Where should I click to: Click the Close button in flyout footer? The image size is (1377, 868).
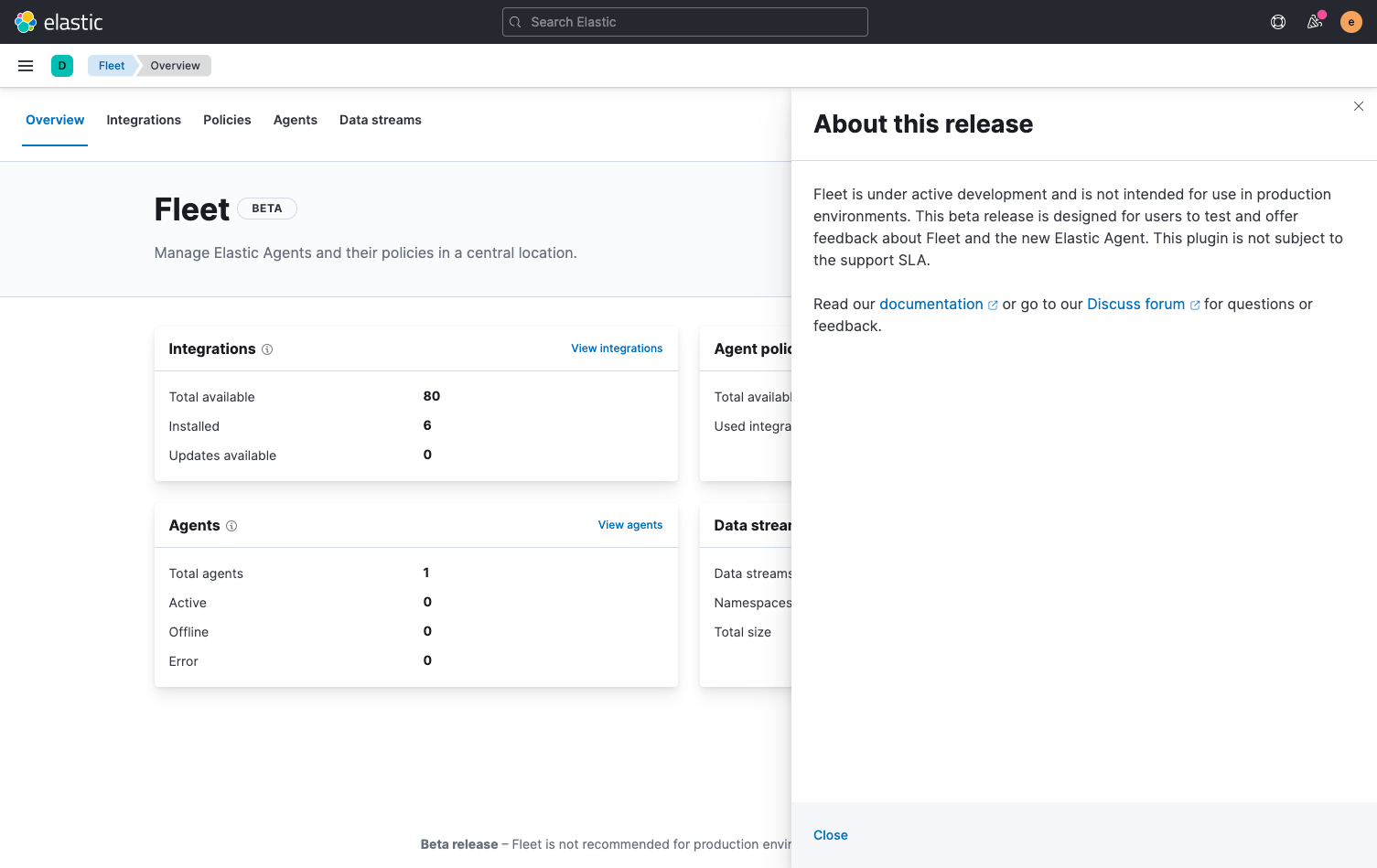[x=831, y=835]
